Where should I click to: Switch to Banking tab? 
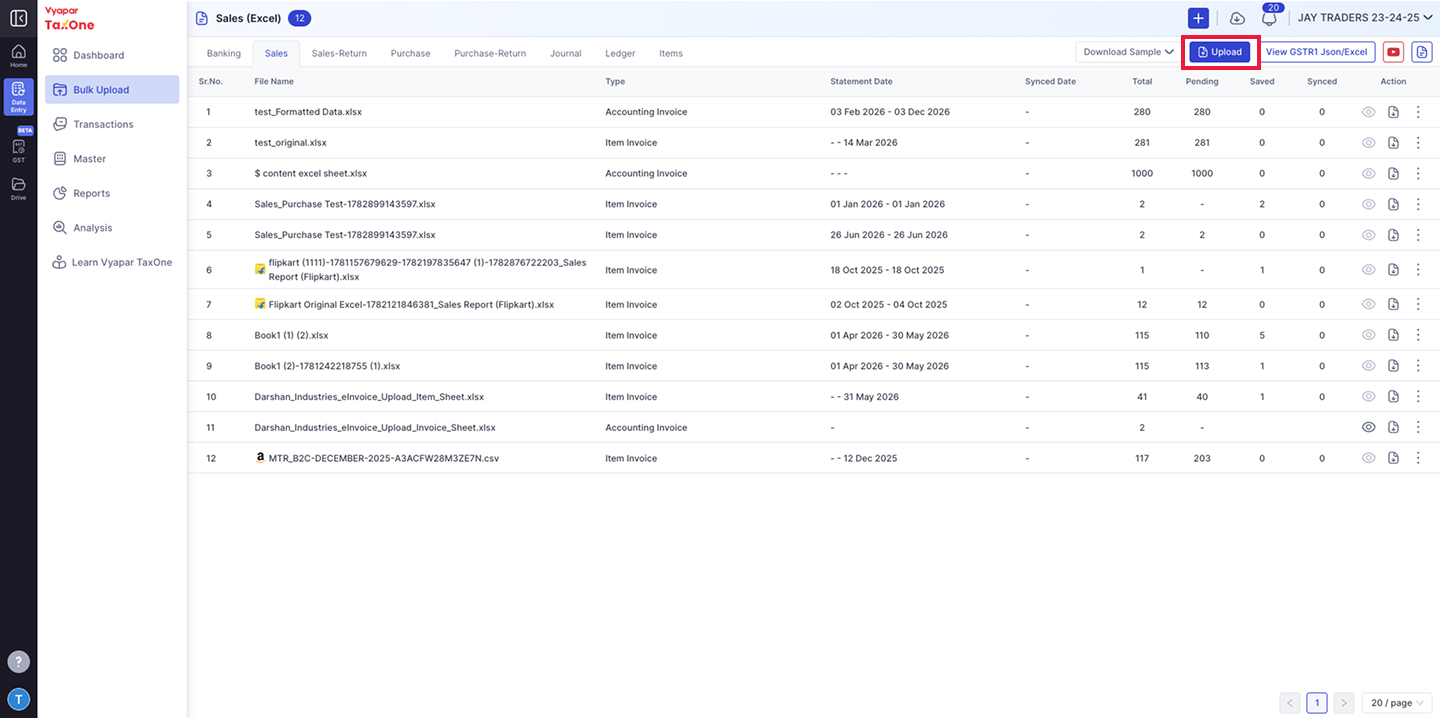pos(224,53)
